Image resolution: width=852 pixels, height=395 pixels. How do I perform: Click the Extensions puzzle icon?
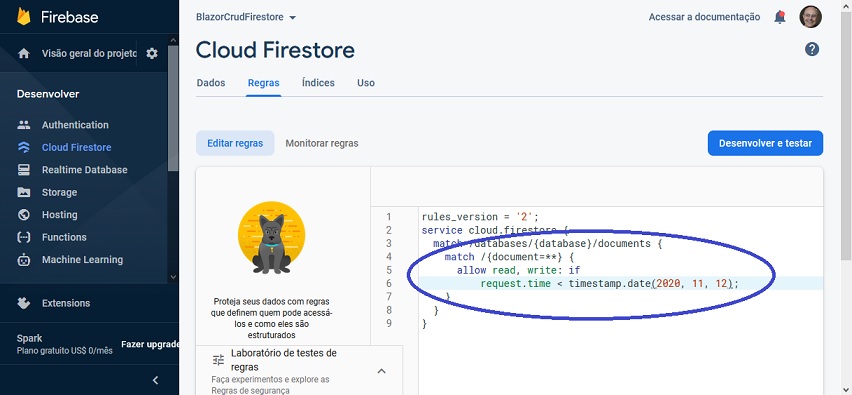click(x=24, y=303)
